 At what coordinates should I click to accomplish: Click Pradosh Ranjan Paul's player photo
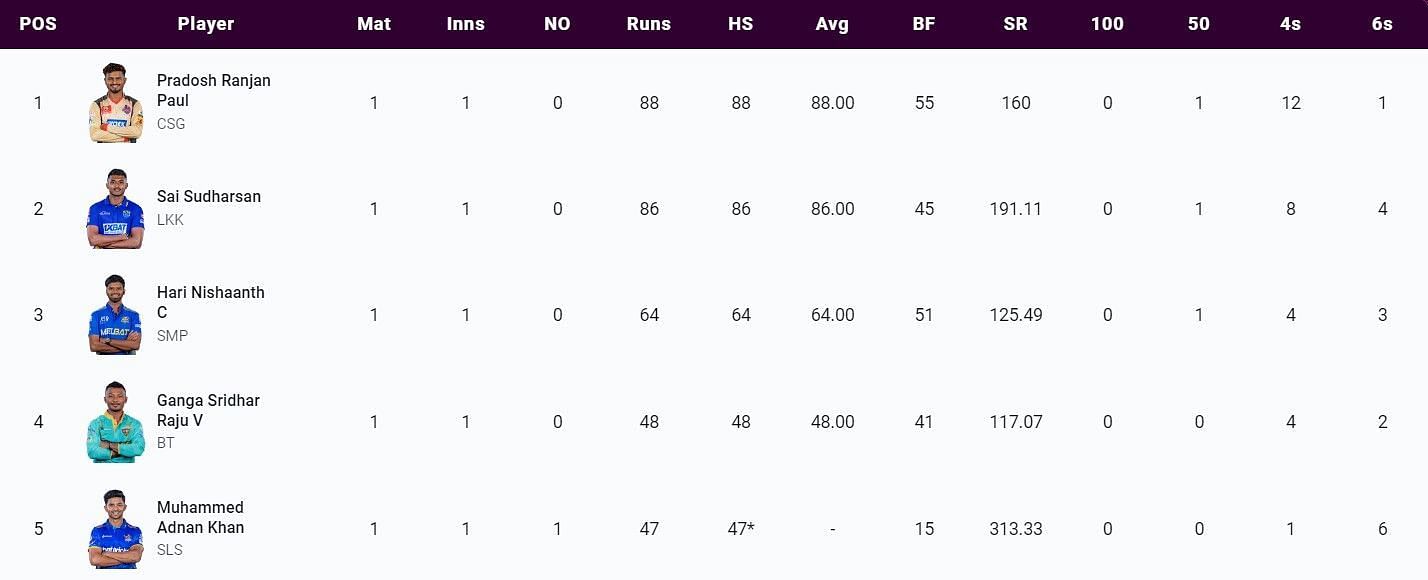(x=115, y=103)
